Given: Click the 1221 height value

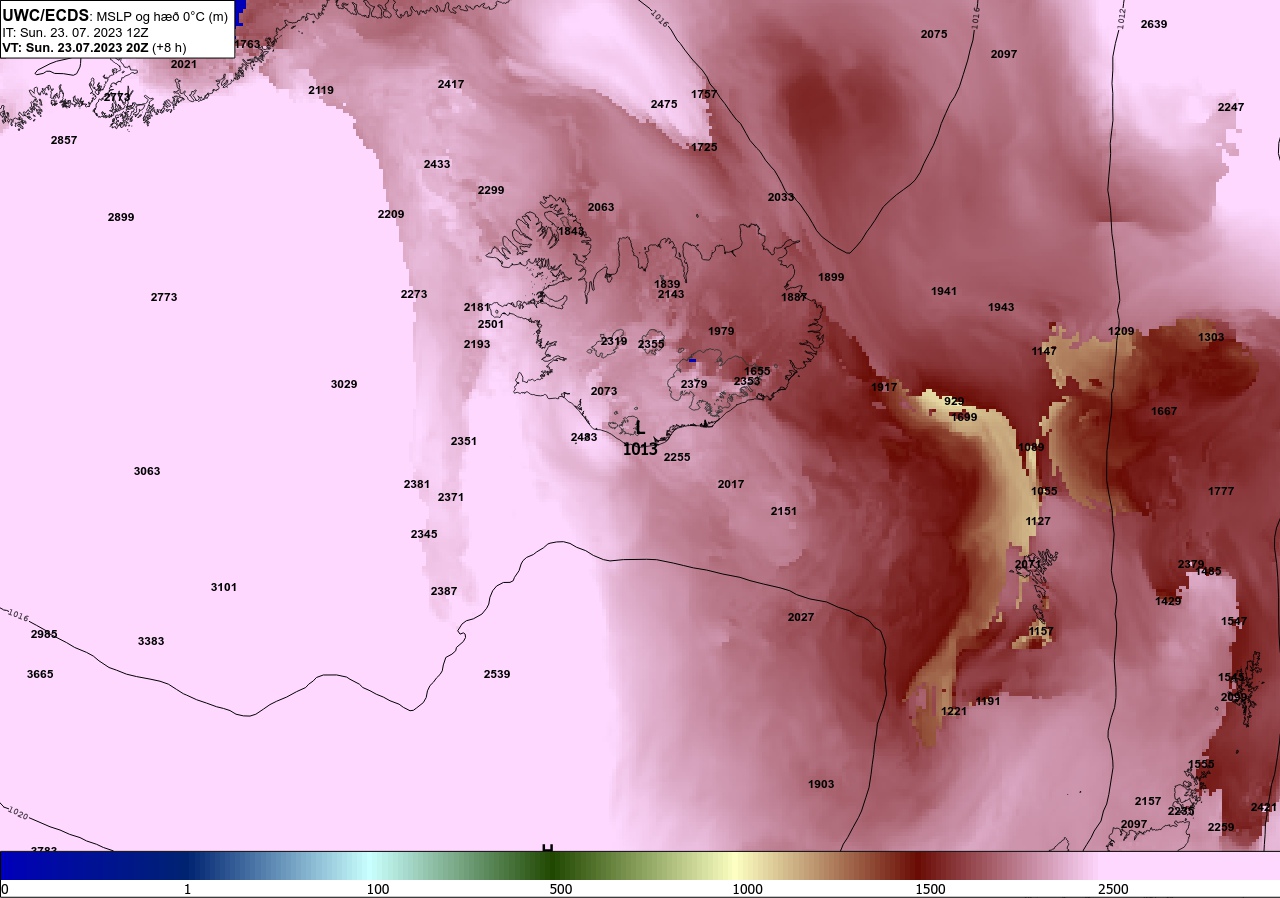Looking at the screenshot, I should (x=954, y=711).
